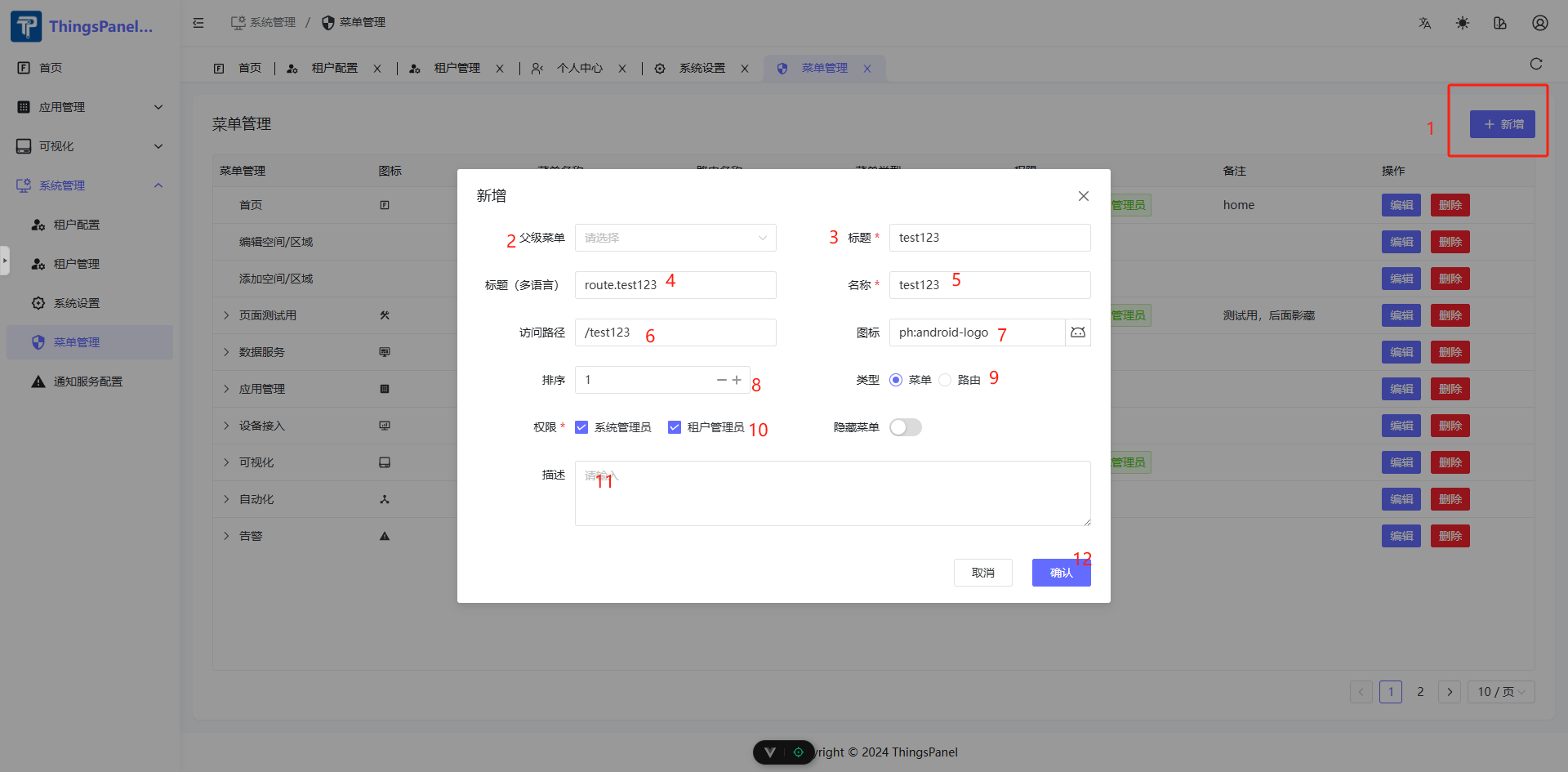Click the user avatar icon in header
This screenshot has height=772, width=1568.
pyautogui.click(x=1539, y=23)
